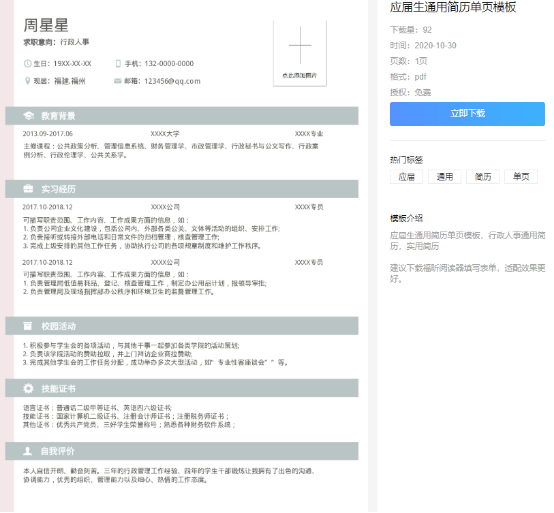
Task: Click the person icon in 自我评价
Action: (28, 451)
